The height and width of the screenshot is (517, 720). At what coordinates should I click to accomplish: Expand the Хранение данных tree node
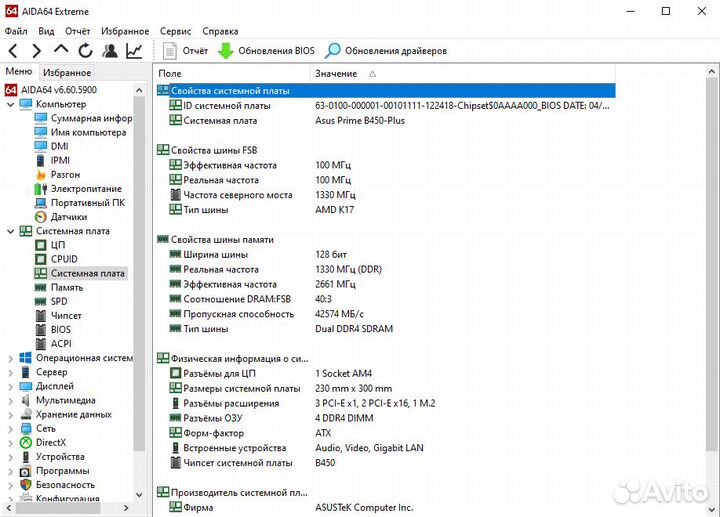[11, 415]
